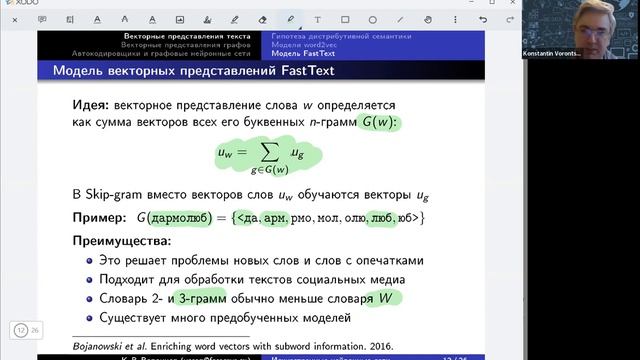Click the Skip-gram sentence text
This screenshot has width=640, height=360.
point(251,195)
